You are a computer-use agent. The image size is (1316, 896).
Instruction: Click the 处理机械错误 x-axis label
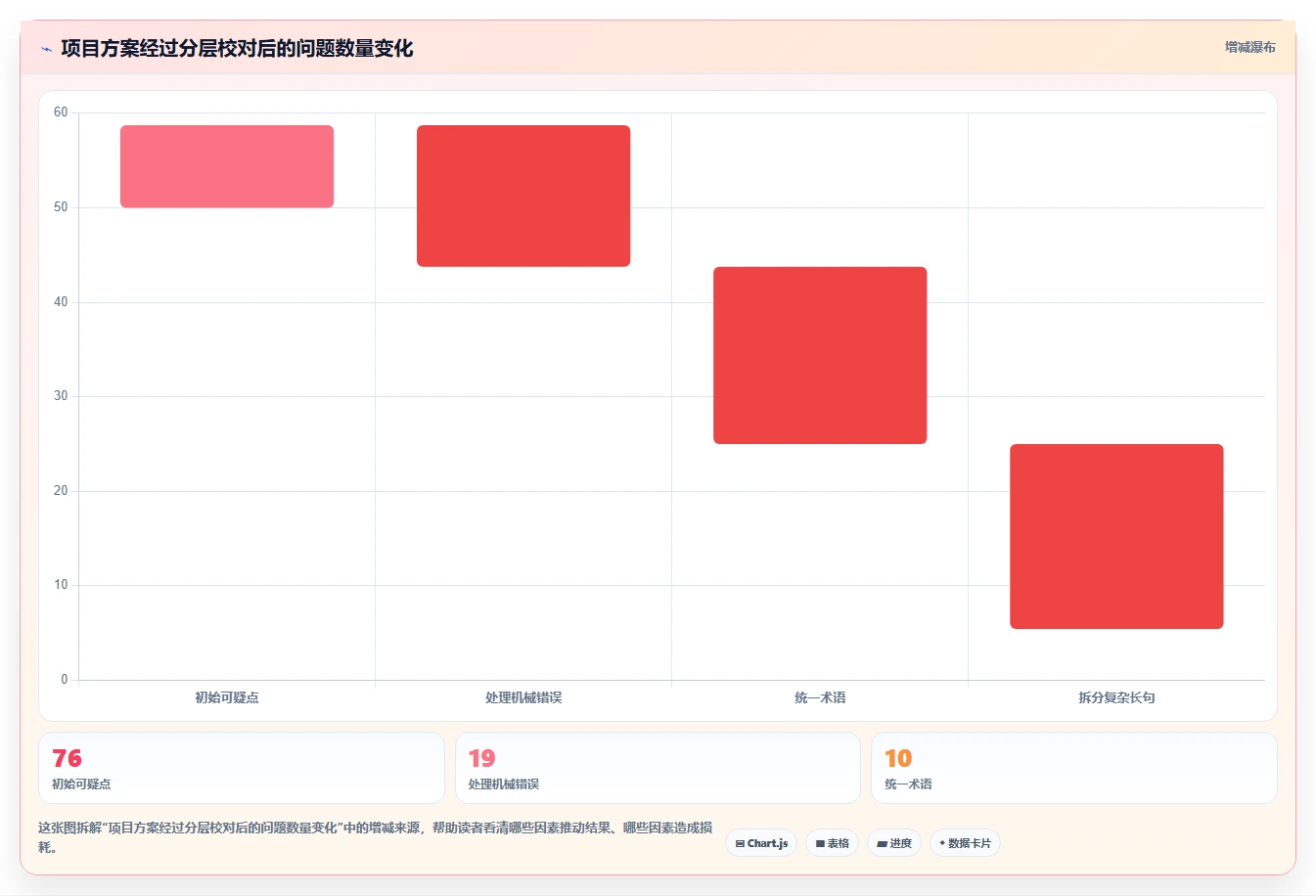pyautogui.click(x=523, y=697)
